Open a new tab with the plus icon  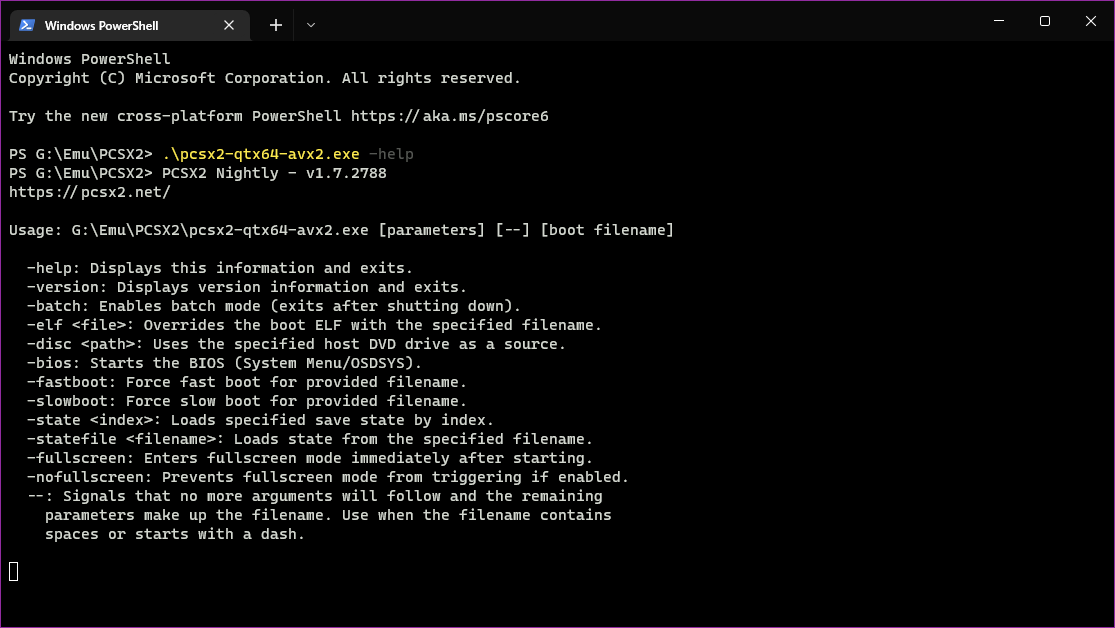275,25
